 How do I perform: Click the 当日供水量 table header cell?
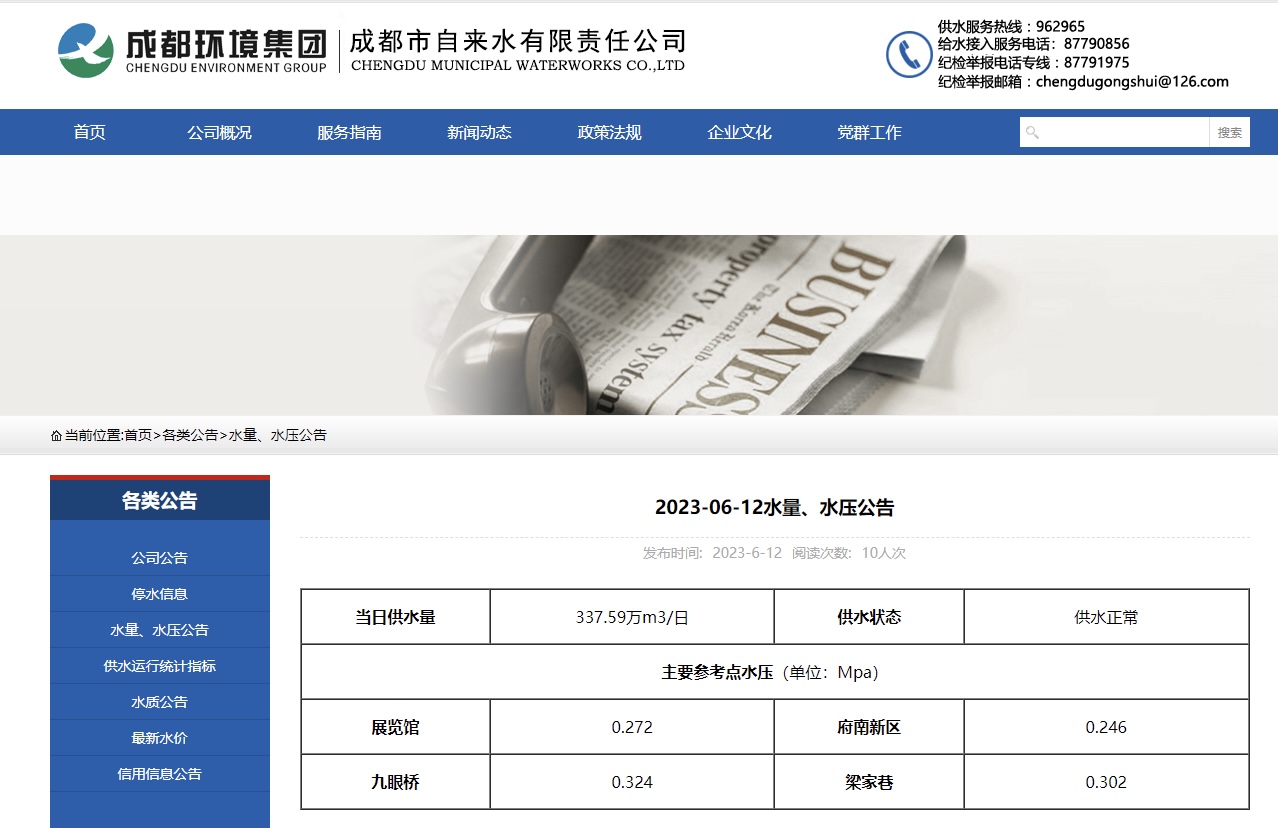tap(396, 617)
